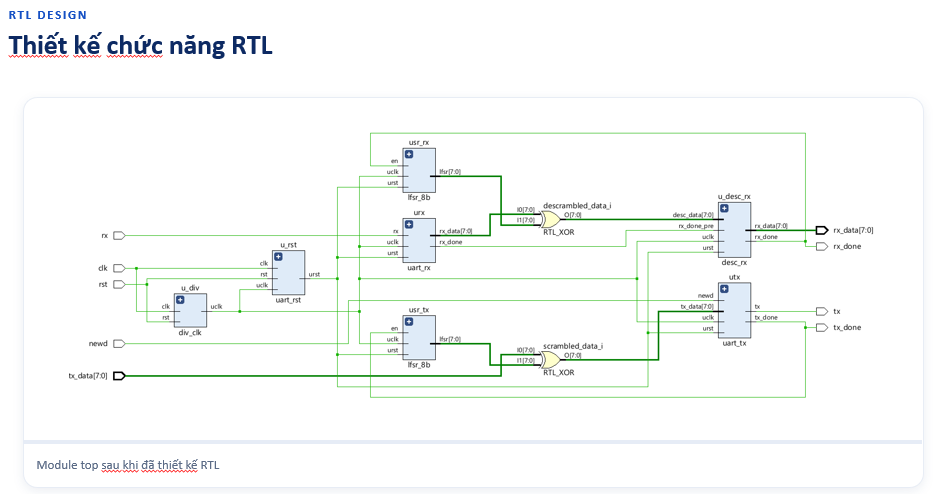Click the lfsr[7:0] output of usr_rx
Image resolution: width=933 pixels, height=494 pixels.
[449, 172]
